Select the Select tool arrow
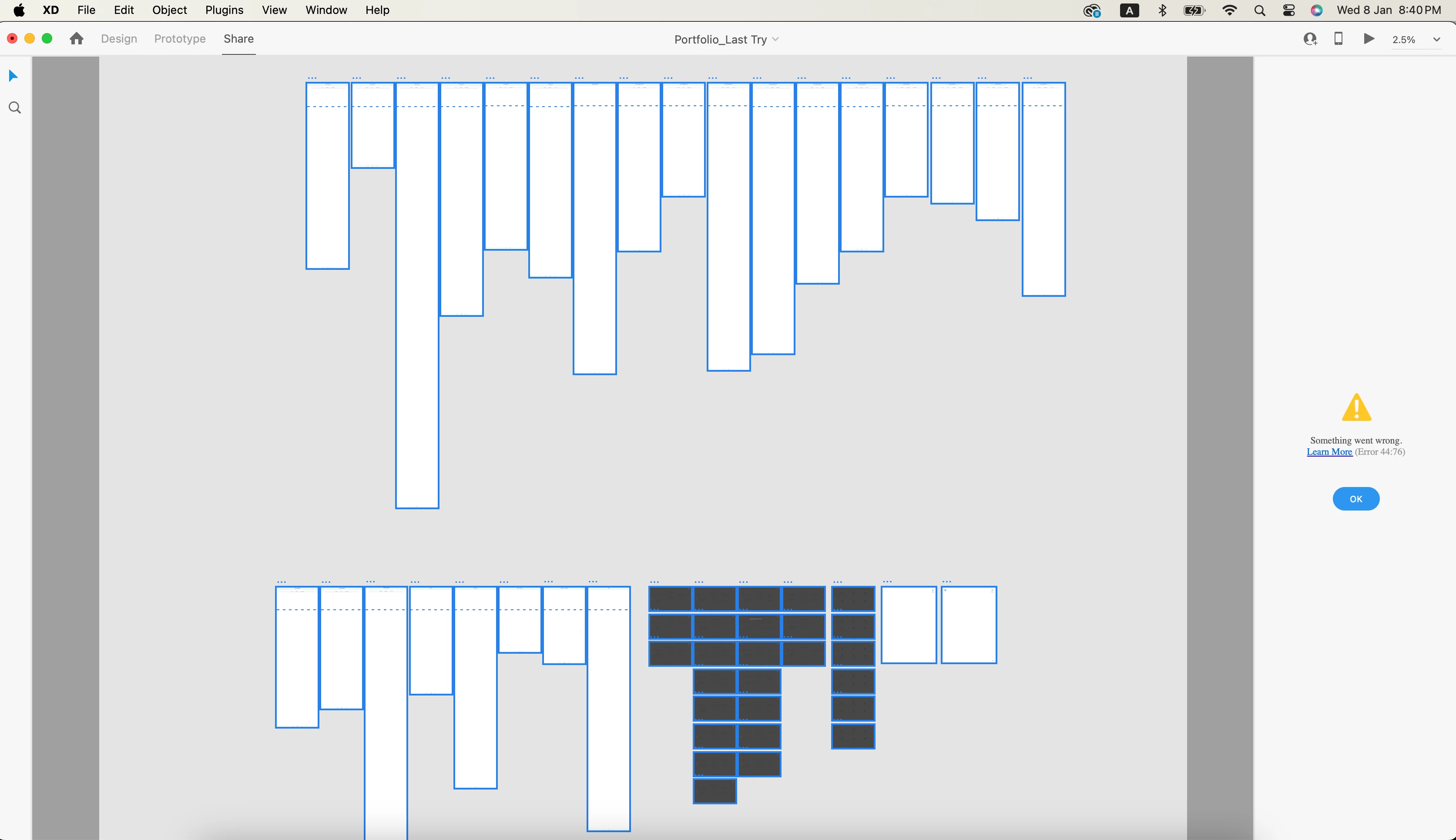The height and width of the screenshot is (840, 1456). coord(13,76)
